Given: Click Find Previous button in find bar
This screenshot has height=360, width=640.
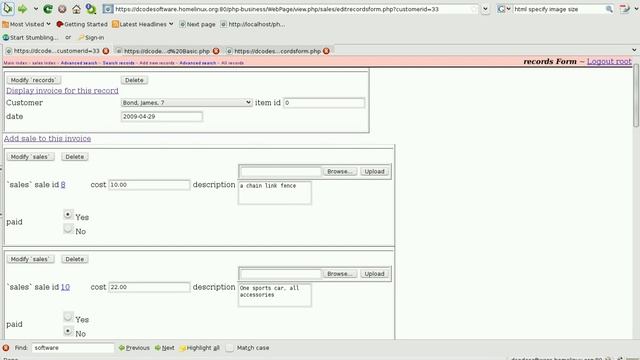Looking at the screenshot, I should pyautogui.click(x=134, y=348).
